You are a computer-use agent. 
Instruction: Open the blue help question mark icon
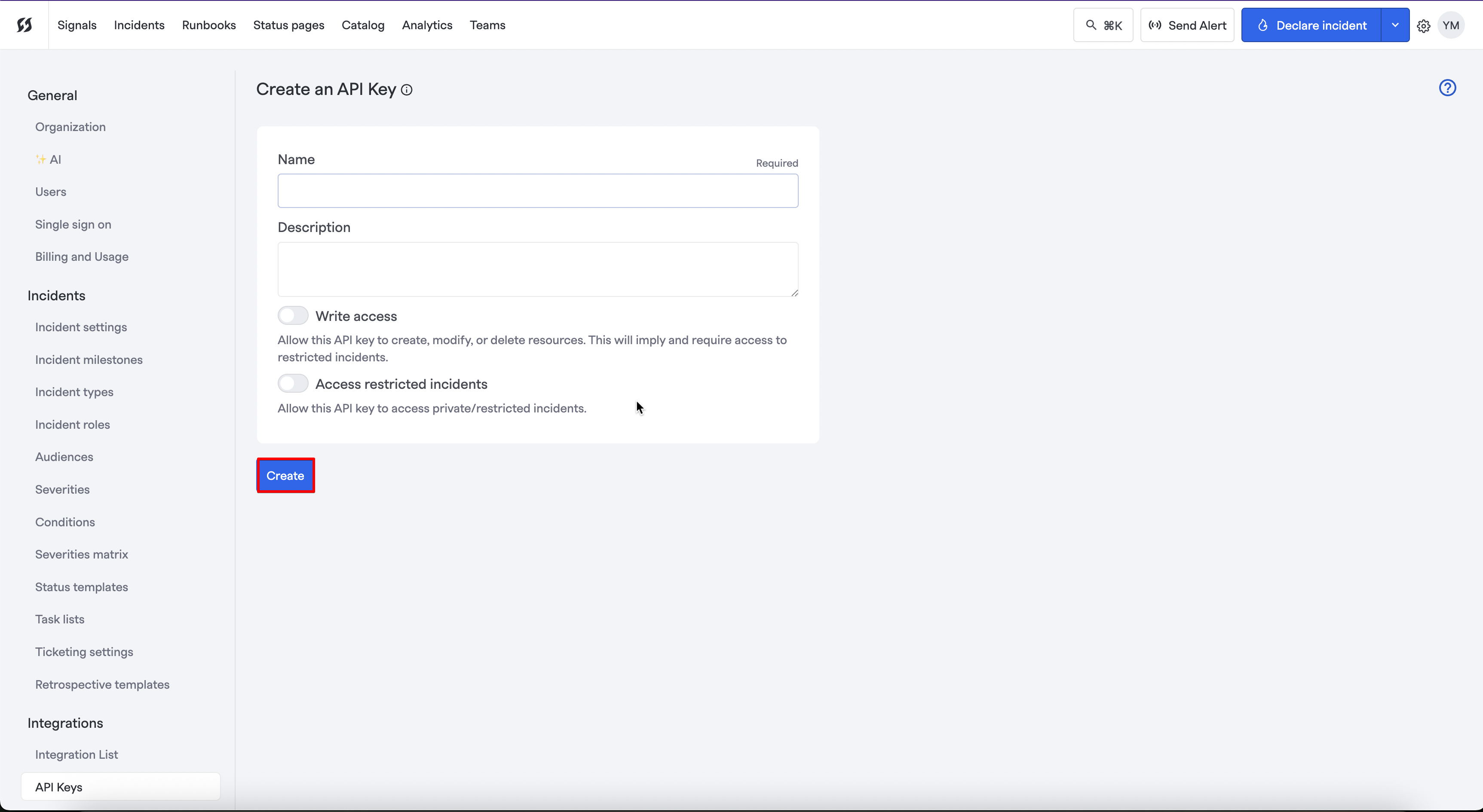[x=1447, y=88]
